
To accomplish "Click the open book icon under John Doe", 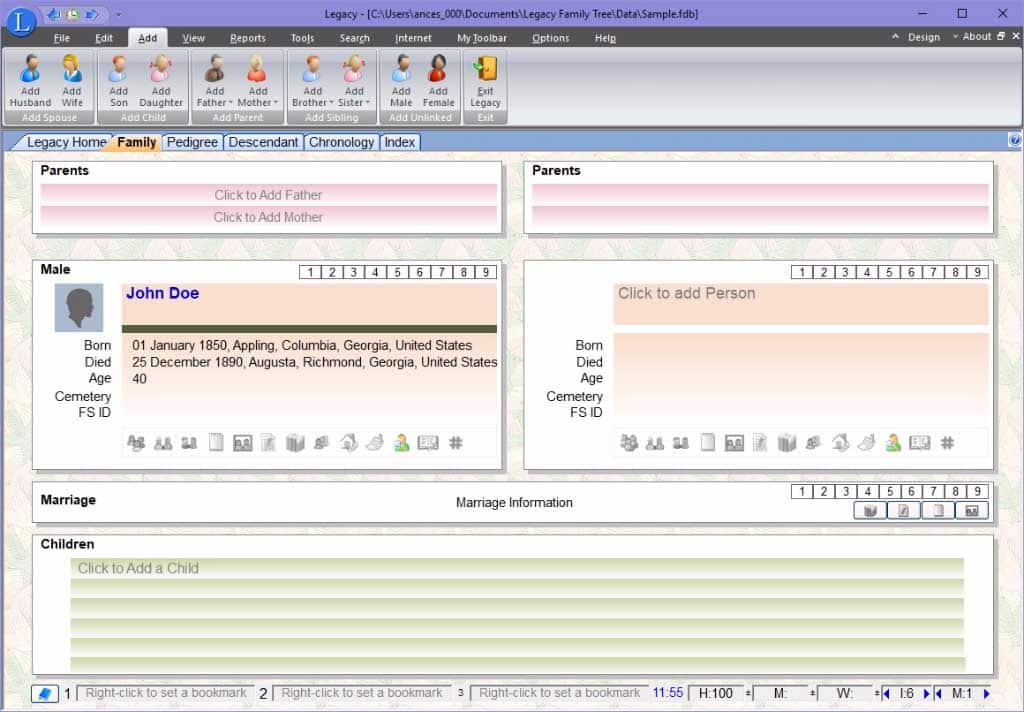I will tap(428, 443).
